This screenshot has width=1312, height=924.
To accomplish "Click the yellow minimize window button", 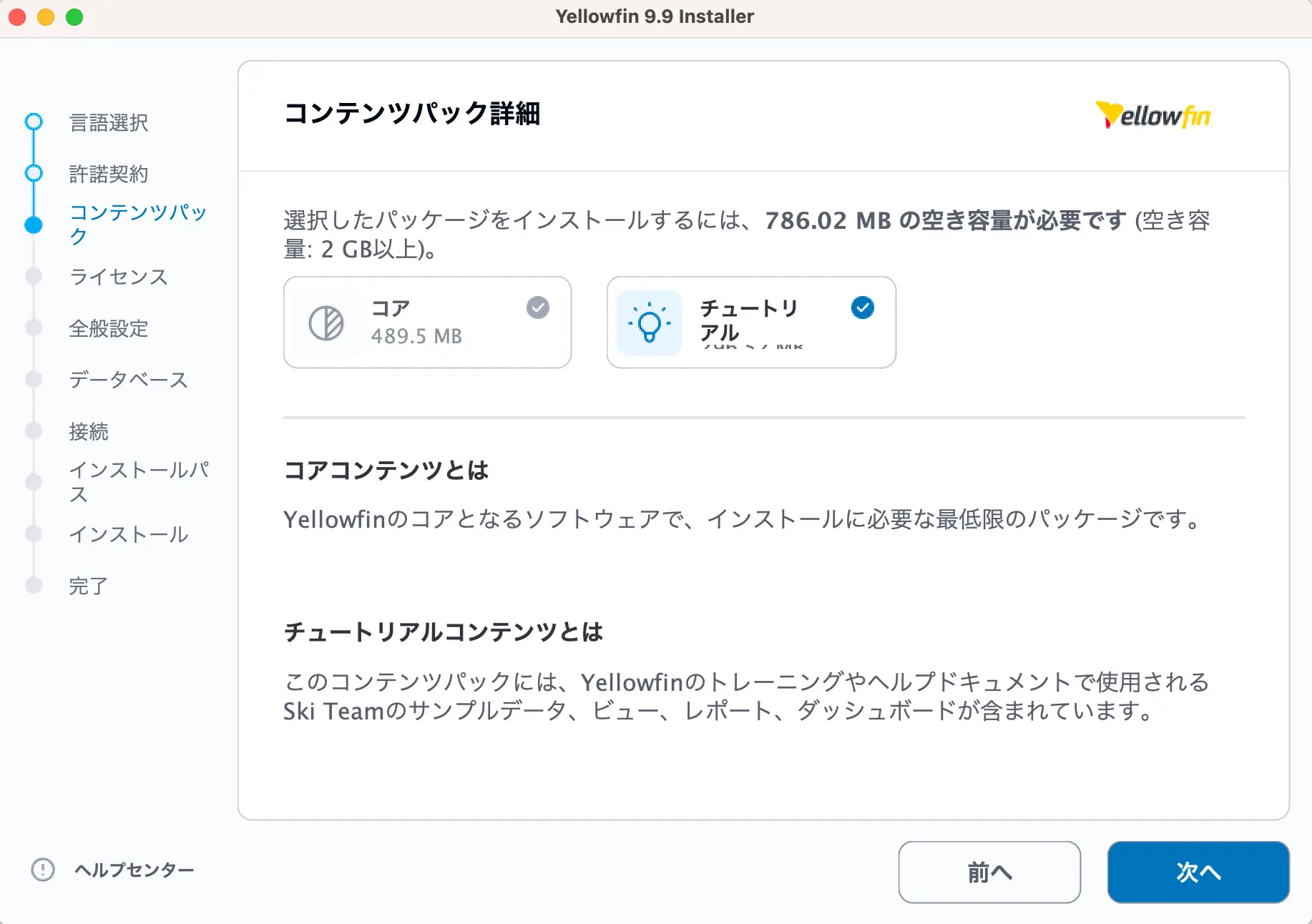I will click(x=46, y=17).
